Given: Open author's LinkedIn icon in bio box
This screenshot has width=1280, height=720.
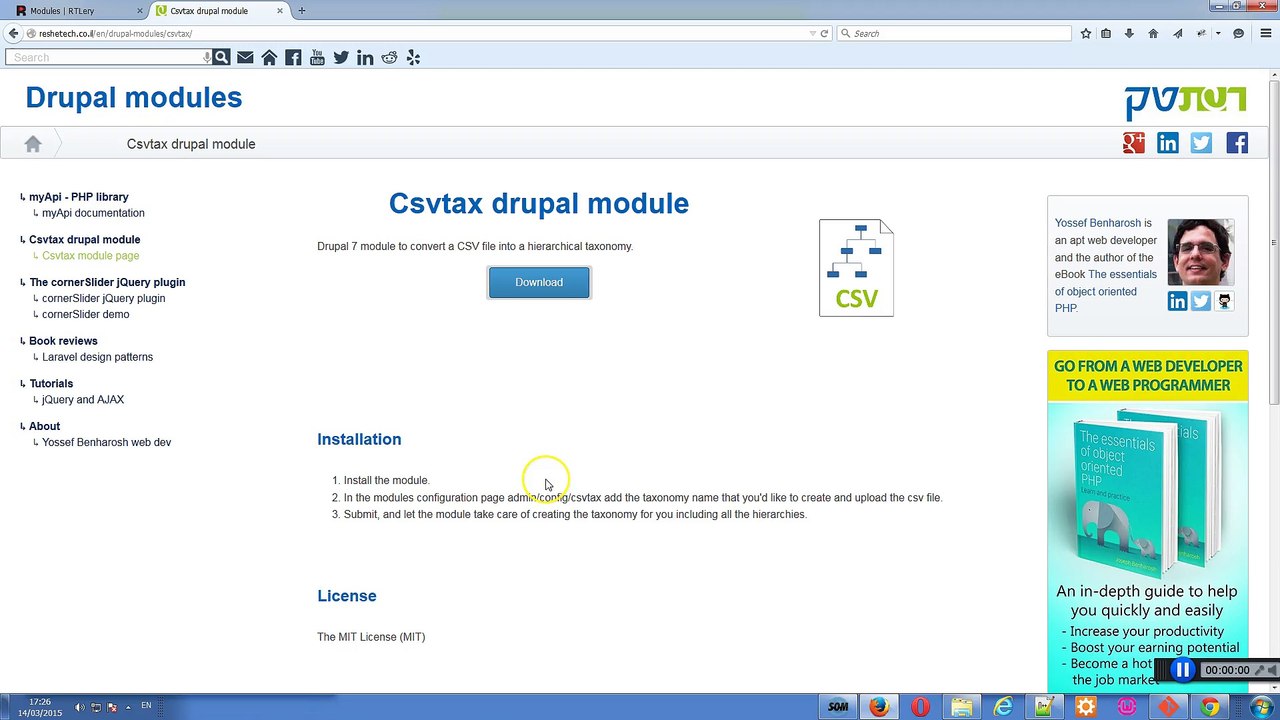Looking at the screenshot, I should 1177,301.
